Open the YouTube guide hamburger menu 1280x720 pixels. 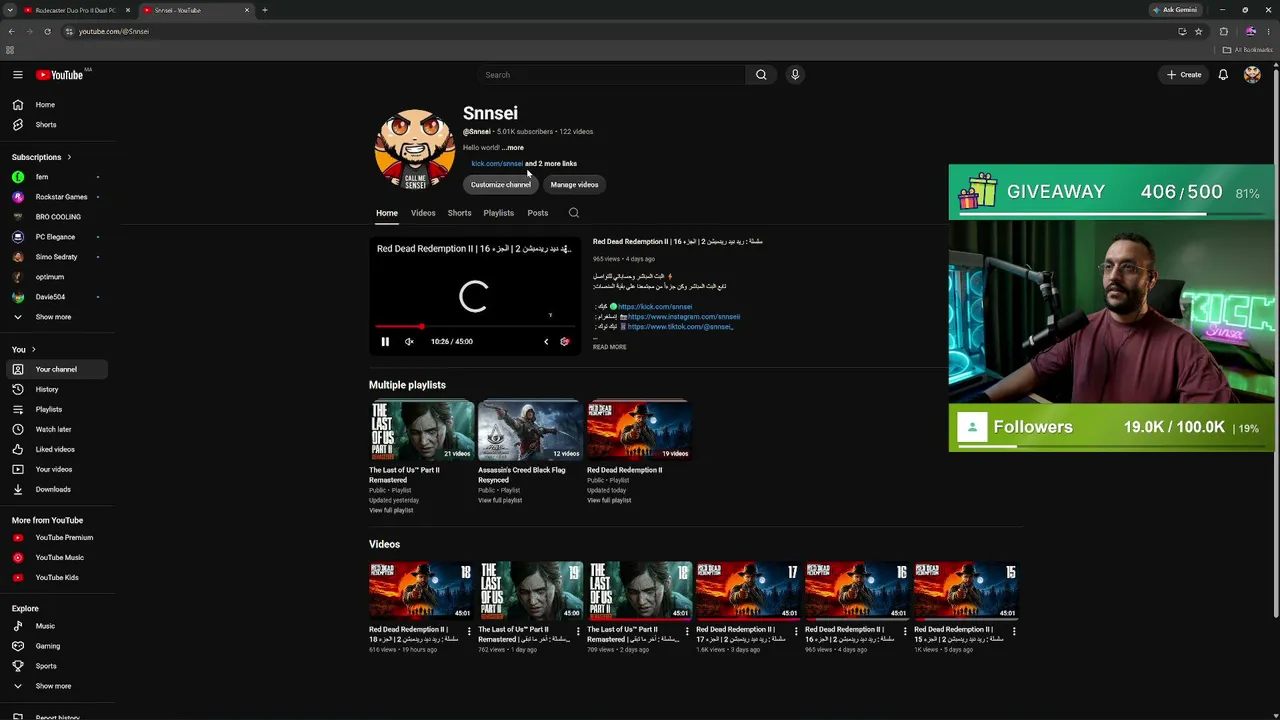[x=18, y=75]
